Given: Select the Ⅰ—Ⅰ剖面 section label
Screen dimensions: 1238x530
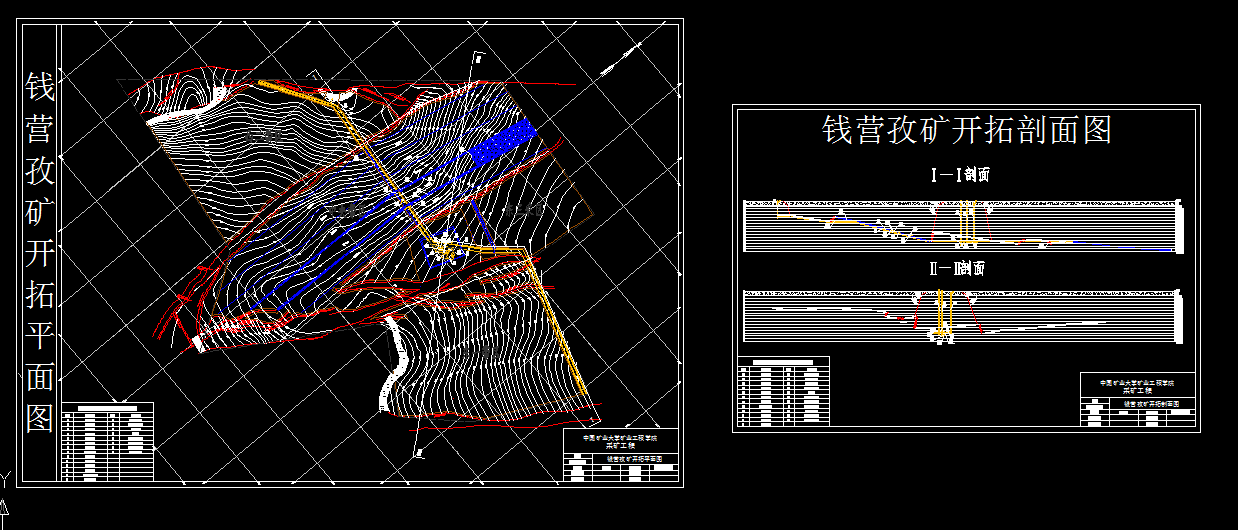Looking at the screenshot, I should coord(960,175).
